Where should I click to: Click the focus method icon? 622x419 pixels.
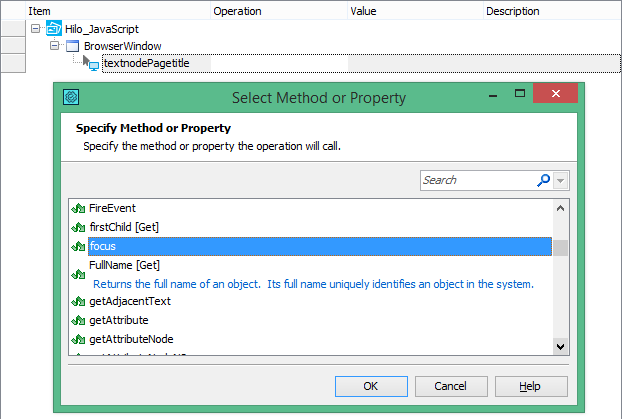coord(77,246)
